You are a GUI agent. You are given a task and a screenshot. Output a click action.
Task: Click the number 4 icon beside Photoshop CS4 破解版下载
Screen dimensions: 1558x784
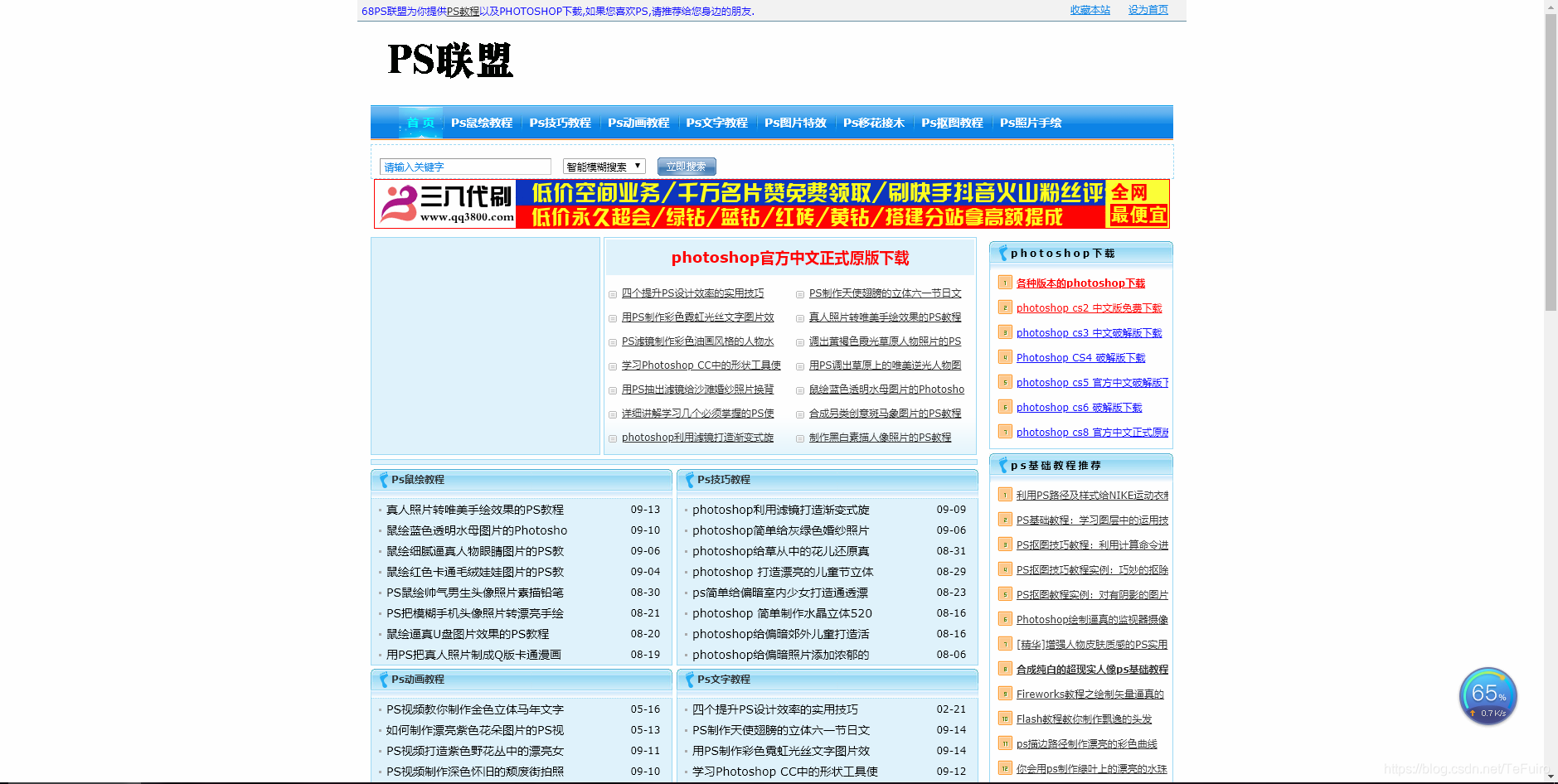[x=1005, y=357]
